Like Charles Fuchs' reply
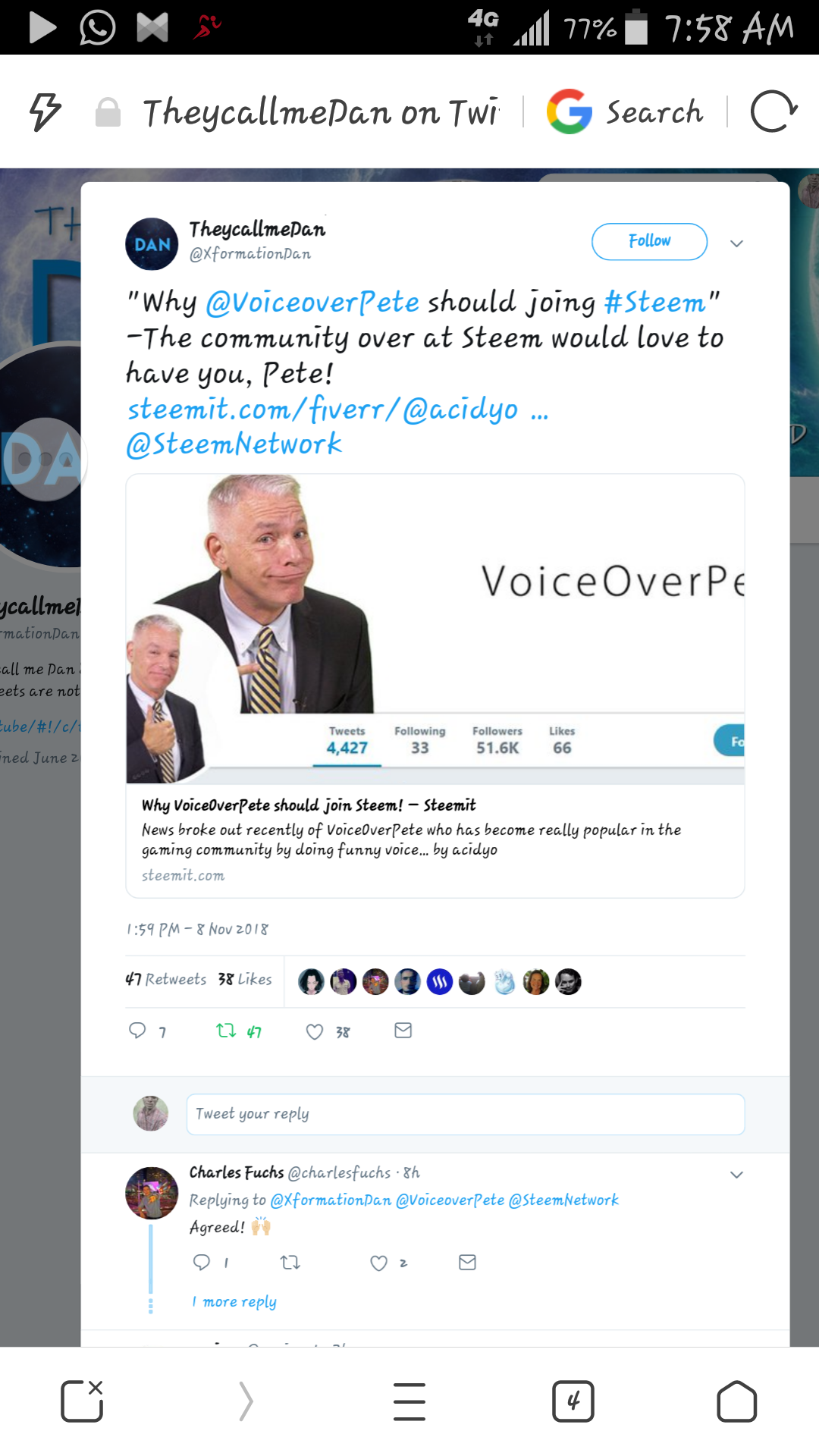This screenshot has width=819, height=1456. click(x=378, y=1263)
